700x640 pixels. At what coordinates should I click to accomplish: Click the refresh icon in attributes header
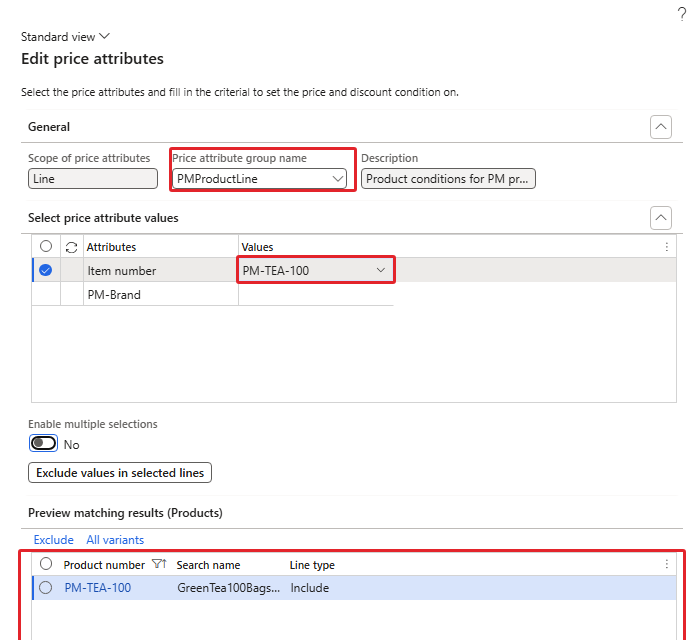[x=71, y=247]
